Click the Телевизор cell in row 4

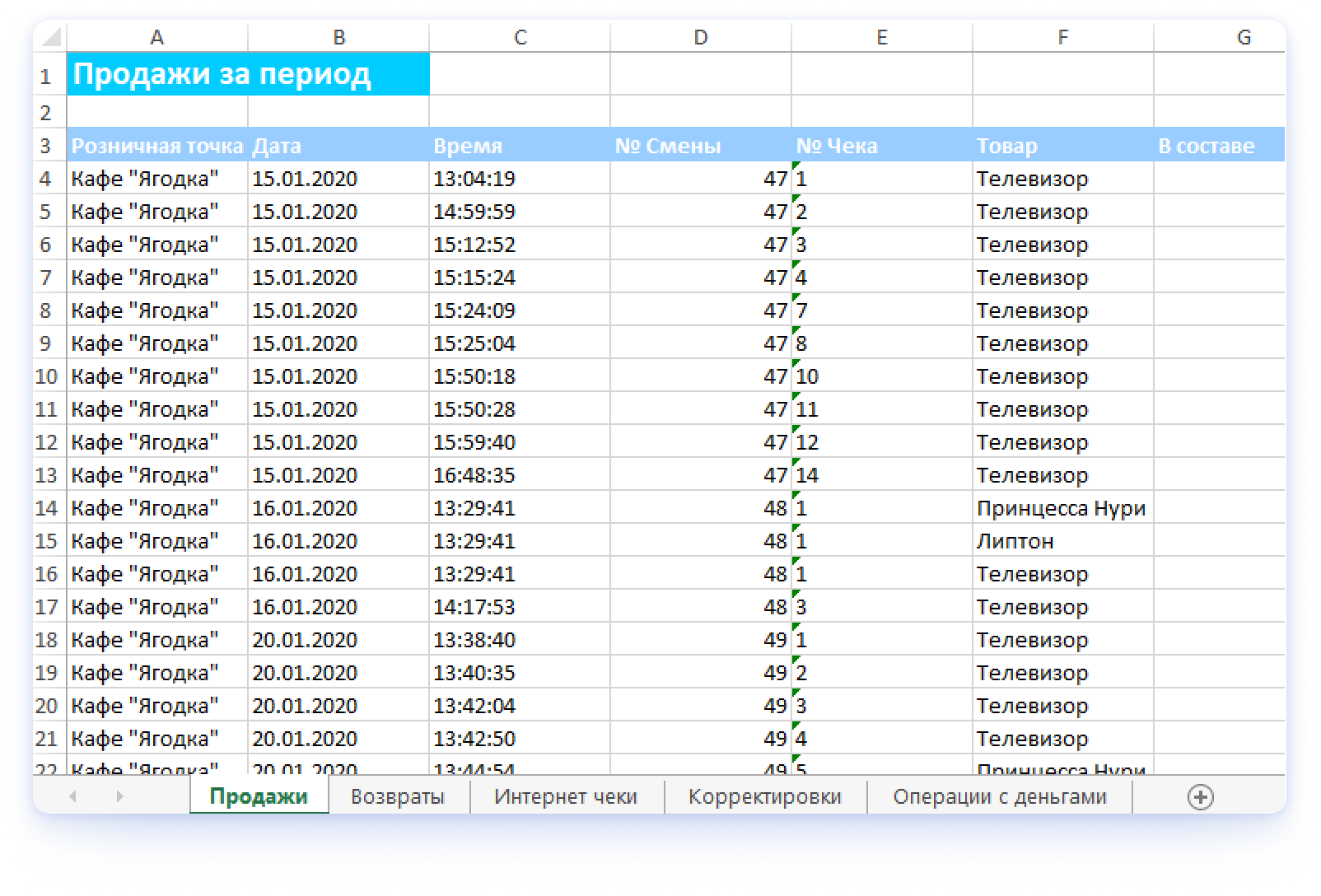point(1063,178)
